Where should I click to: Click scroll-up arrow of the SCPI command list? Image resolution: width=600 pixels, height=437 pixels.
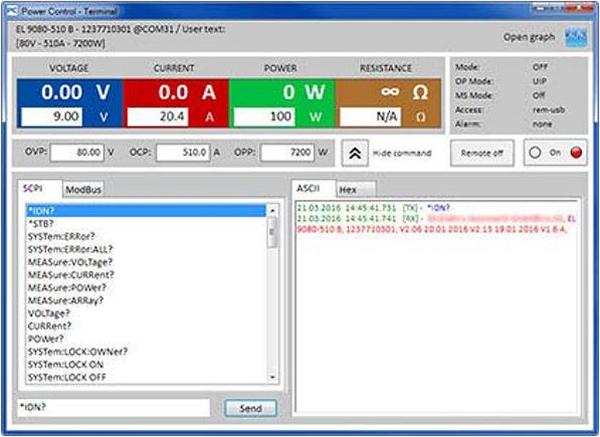coord(274,211)
